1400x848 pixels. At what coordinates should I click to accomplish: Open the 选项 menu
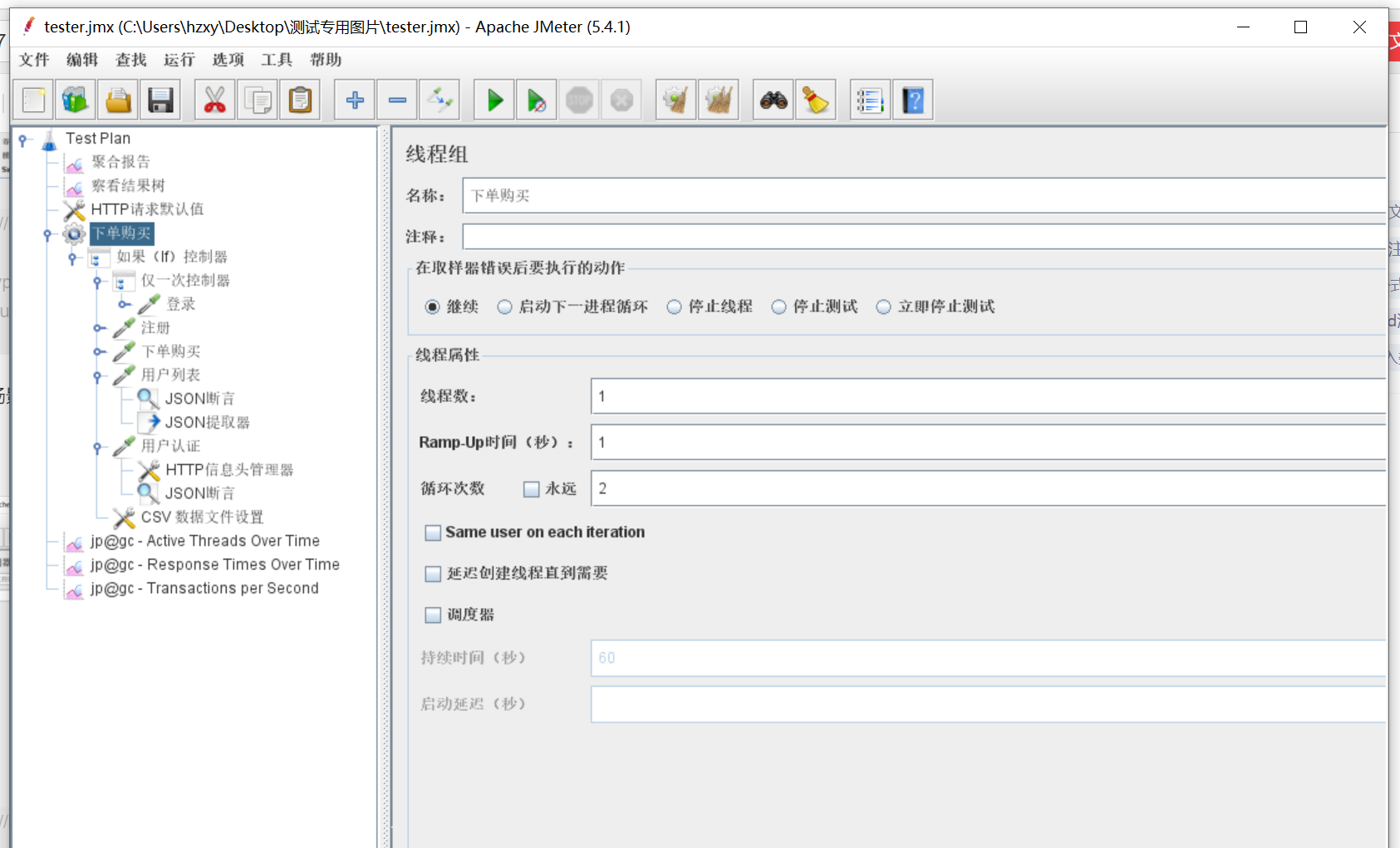pyautogui.click(x=228, y=60)
